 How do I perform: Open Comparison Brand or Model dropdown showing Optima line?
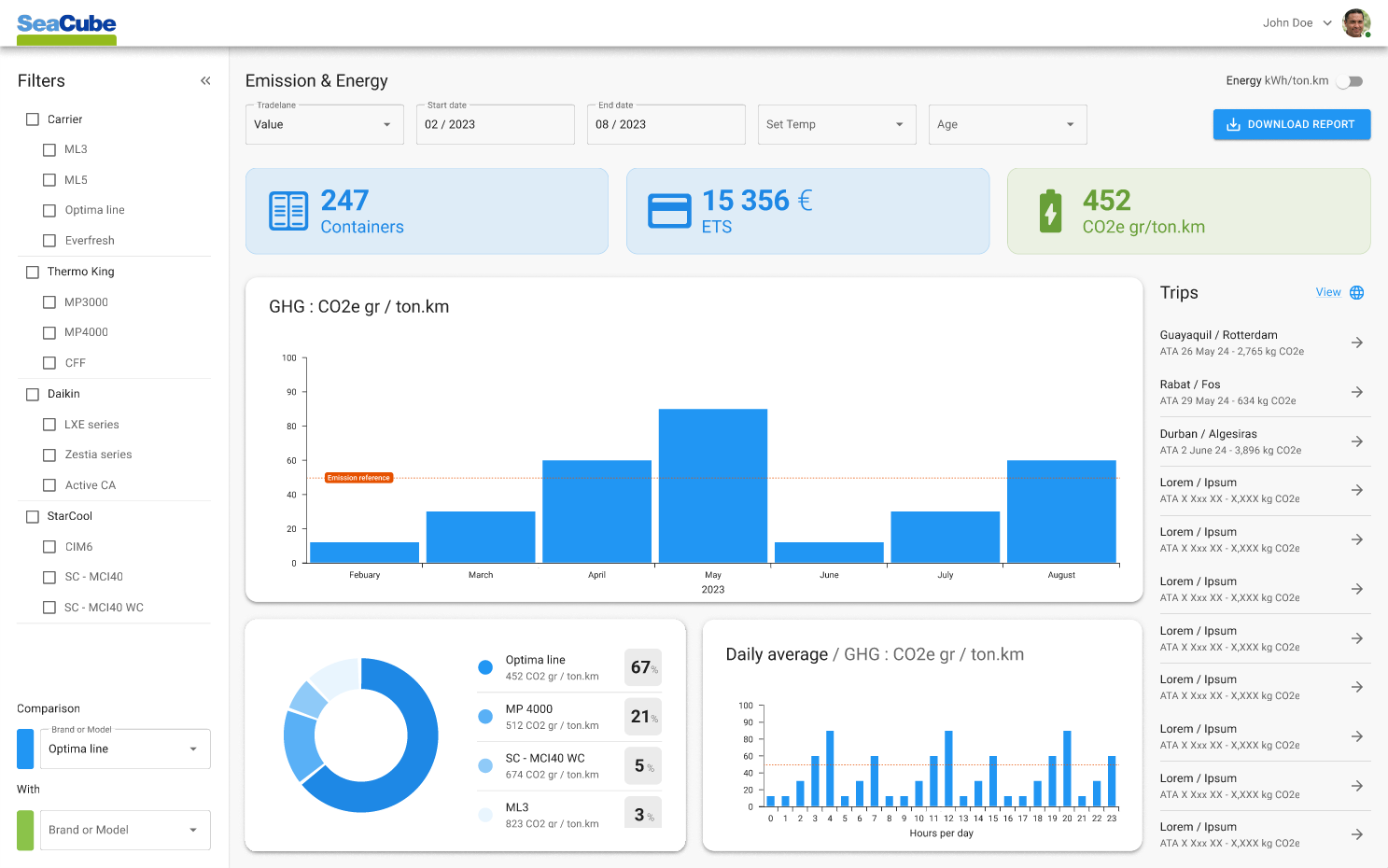click(x=125, y=749)
